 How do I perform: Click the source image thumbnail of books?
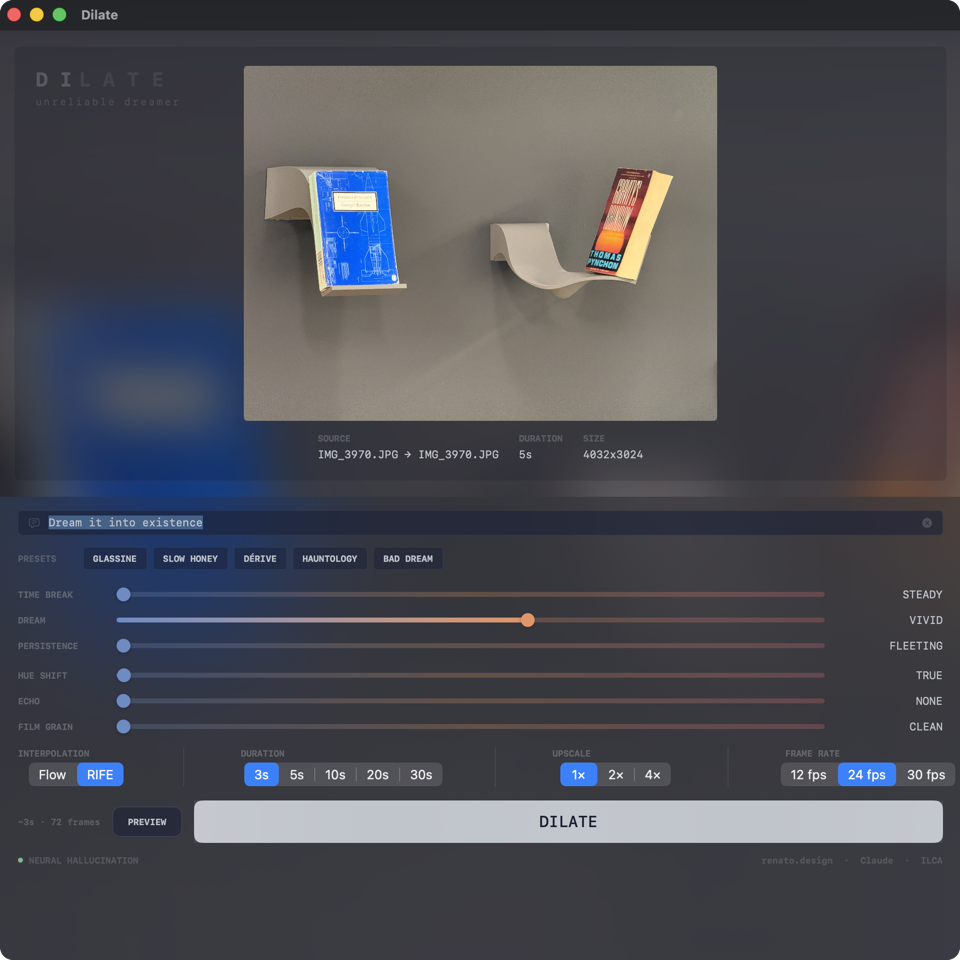(x=480, y=243)
